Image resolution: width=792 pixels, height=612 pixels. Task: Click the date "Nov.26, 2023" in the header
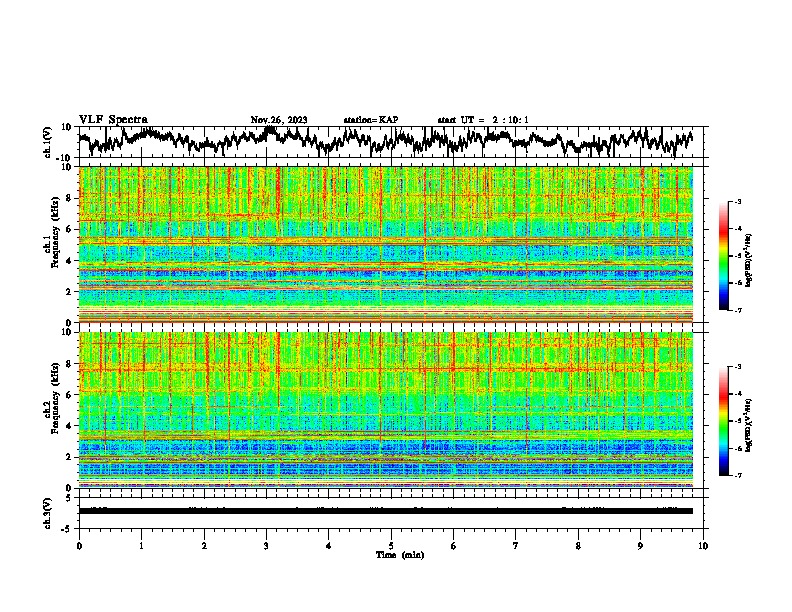pos(279,120)
